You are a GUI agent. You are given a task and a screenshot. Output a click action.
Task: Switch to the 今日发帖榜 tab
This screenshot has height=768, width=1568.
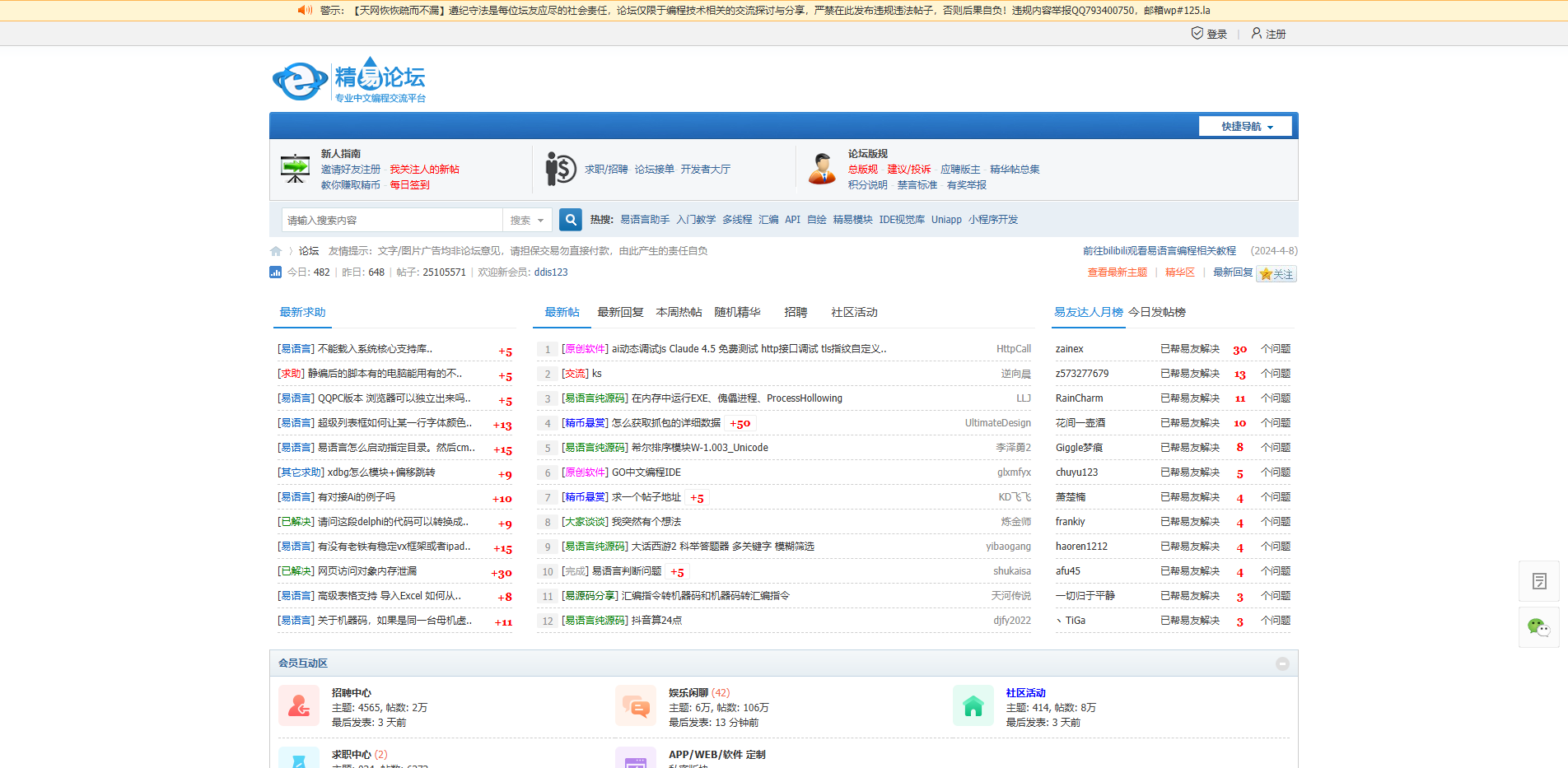pos(1159,312)
